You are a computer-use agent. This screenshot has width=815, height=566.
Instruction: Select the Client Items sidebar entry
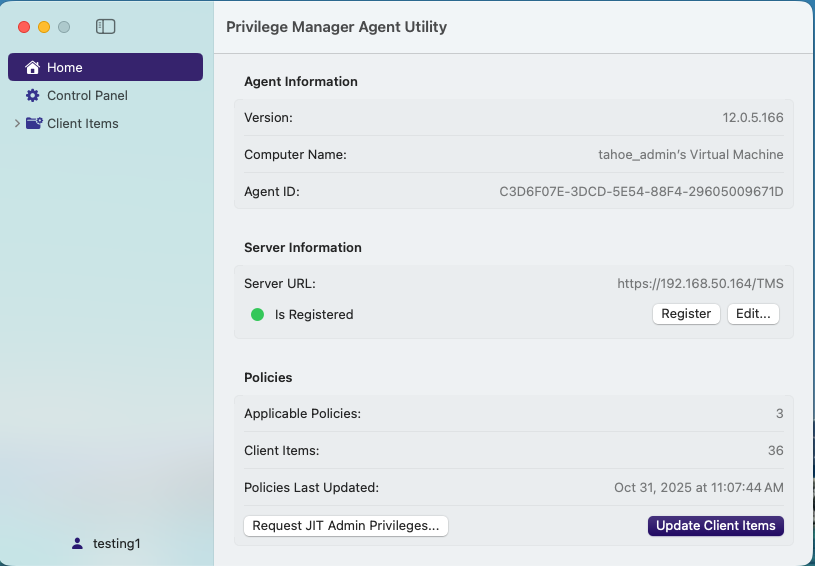(x=83, y=123)
